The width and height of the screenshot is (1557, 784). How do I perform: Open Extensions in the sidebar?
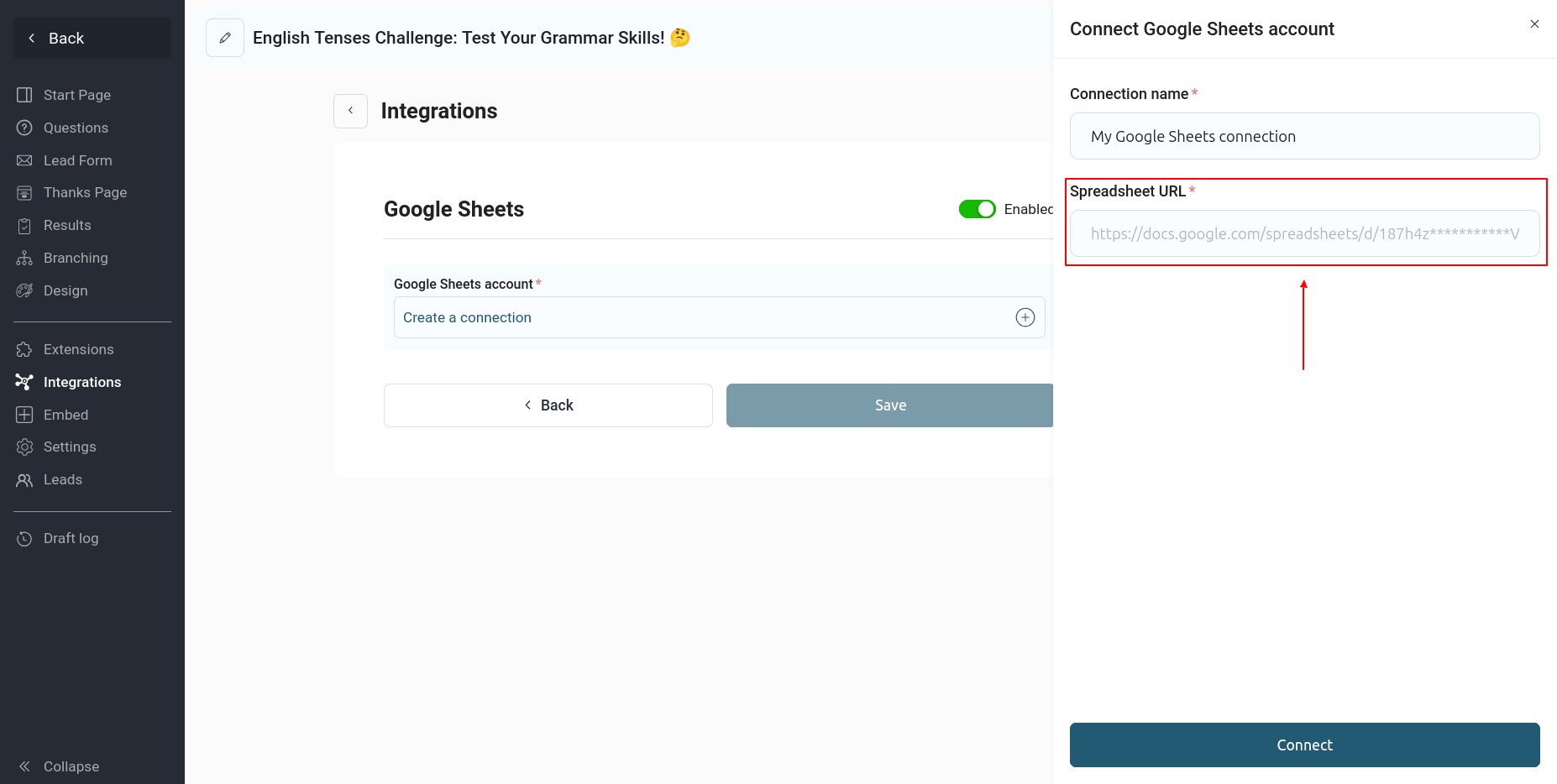click(x=78, y=349)
